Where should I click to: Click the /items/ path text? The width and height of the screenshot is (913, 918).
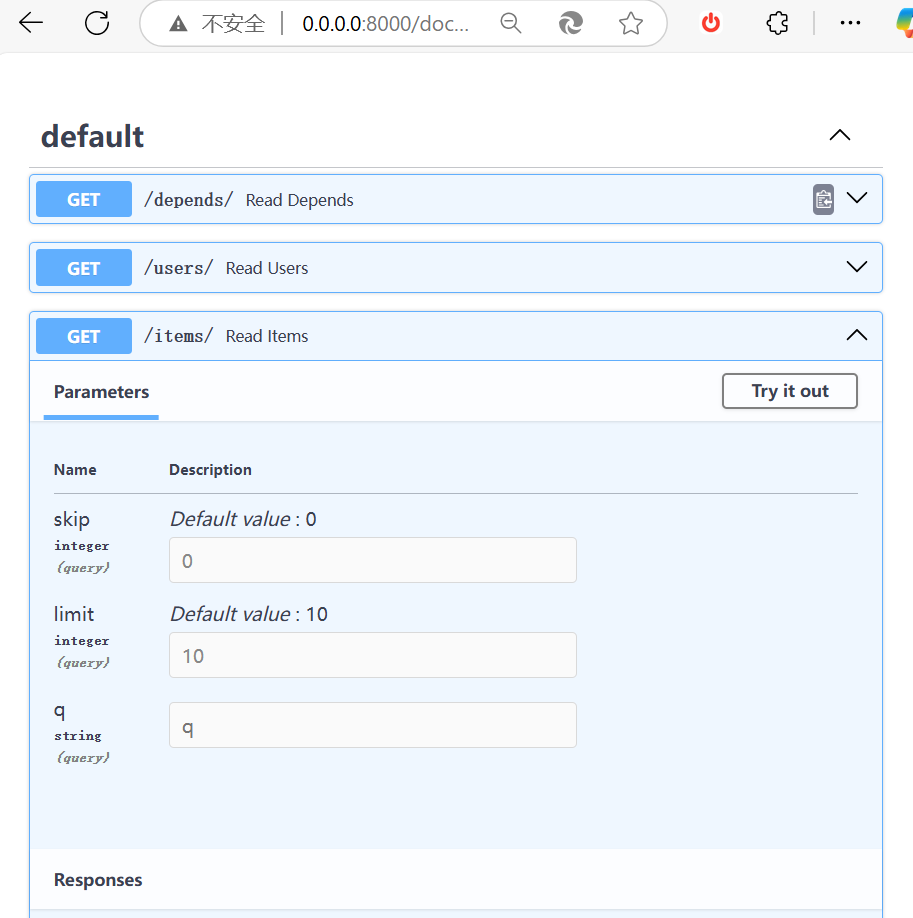(x=179, y=336)
